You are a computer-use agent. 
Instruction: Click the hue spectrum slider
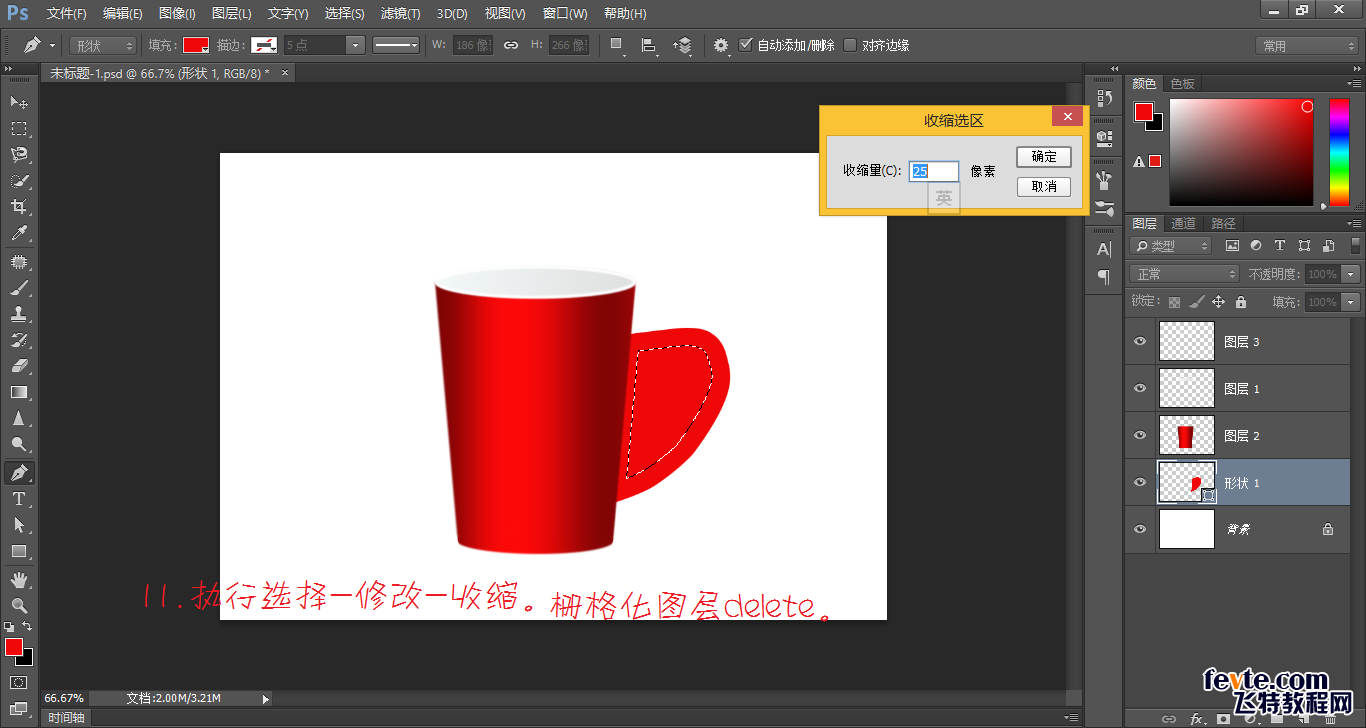tap(1338, 152)
